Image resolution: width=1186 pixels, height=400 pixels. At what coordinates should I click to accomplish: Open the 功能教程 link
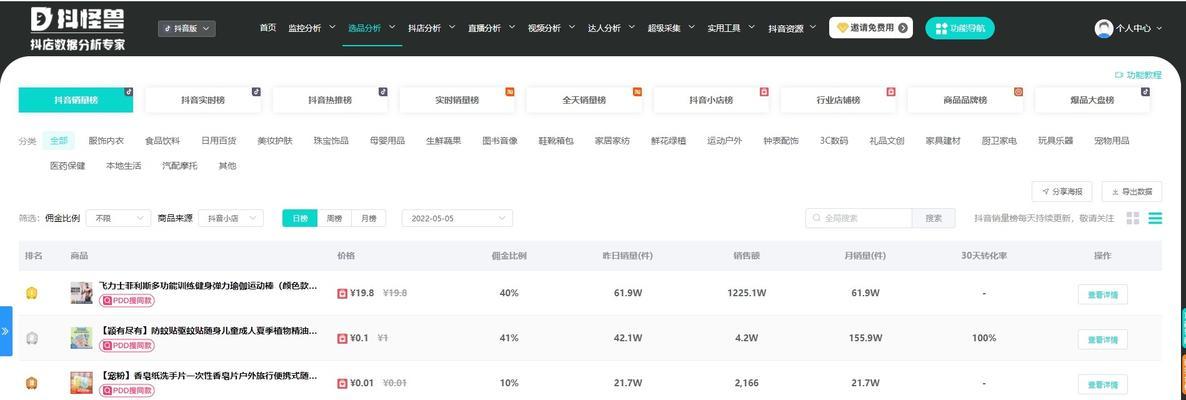1138,75
